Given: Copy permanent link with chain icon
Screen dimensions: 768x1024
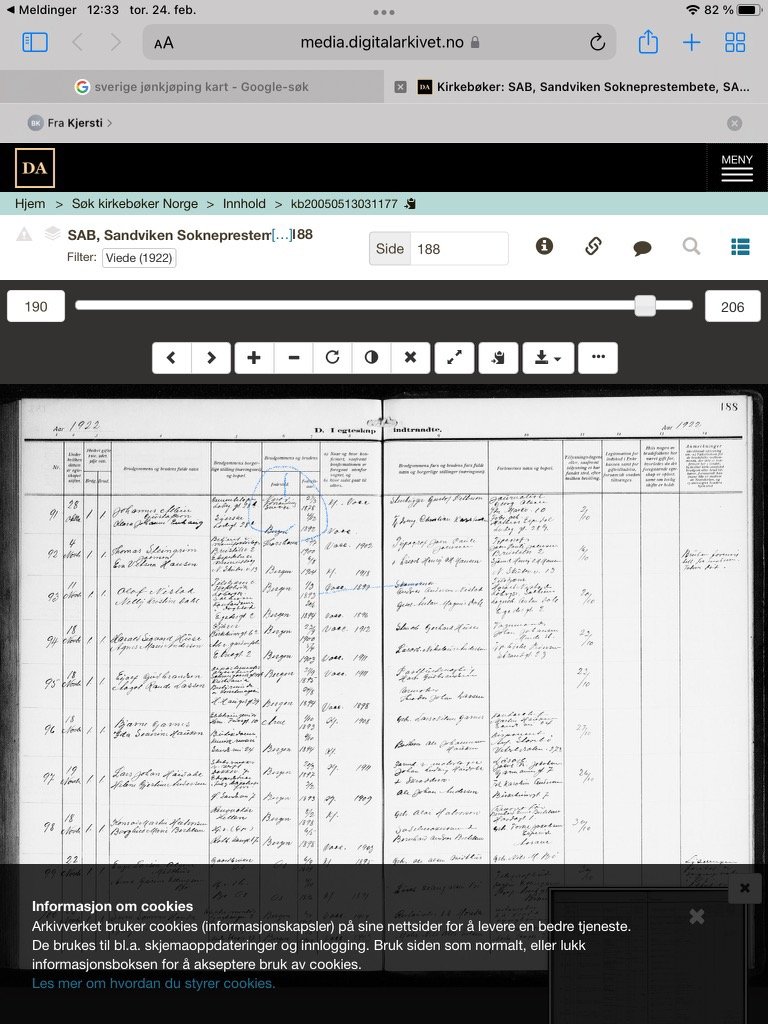Looking at the screenshot, I should 593,246.
